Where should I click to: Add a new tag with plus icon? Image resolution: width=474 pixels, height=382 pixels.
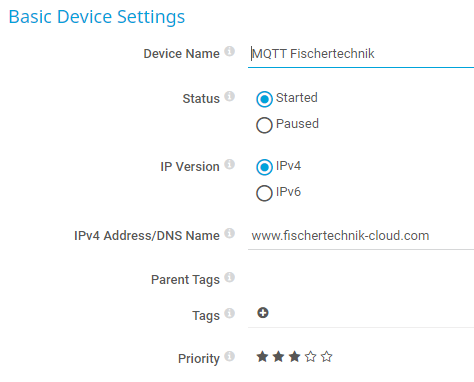click(263, 313)
